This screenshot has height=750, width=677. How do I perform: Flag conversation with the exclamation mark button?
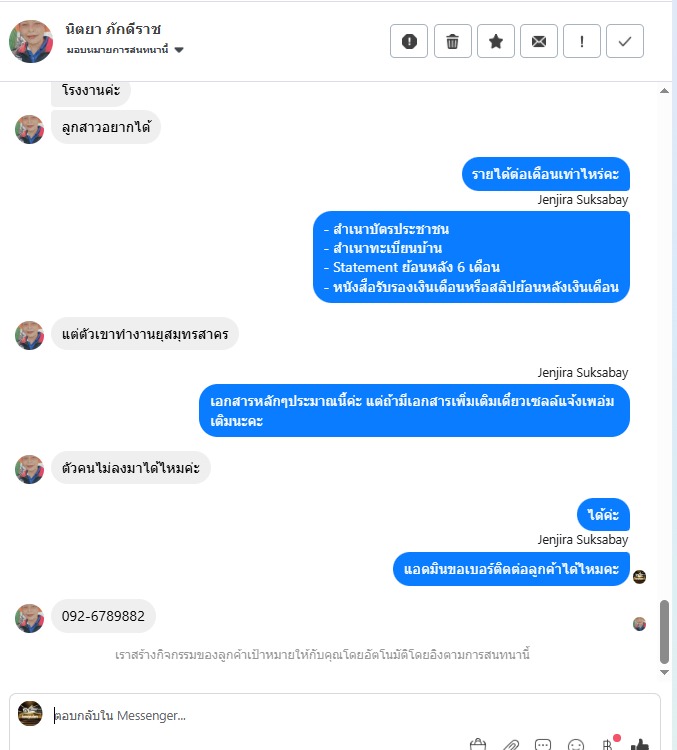(582, 41)
